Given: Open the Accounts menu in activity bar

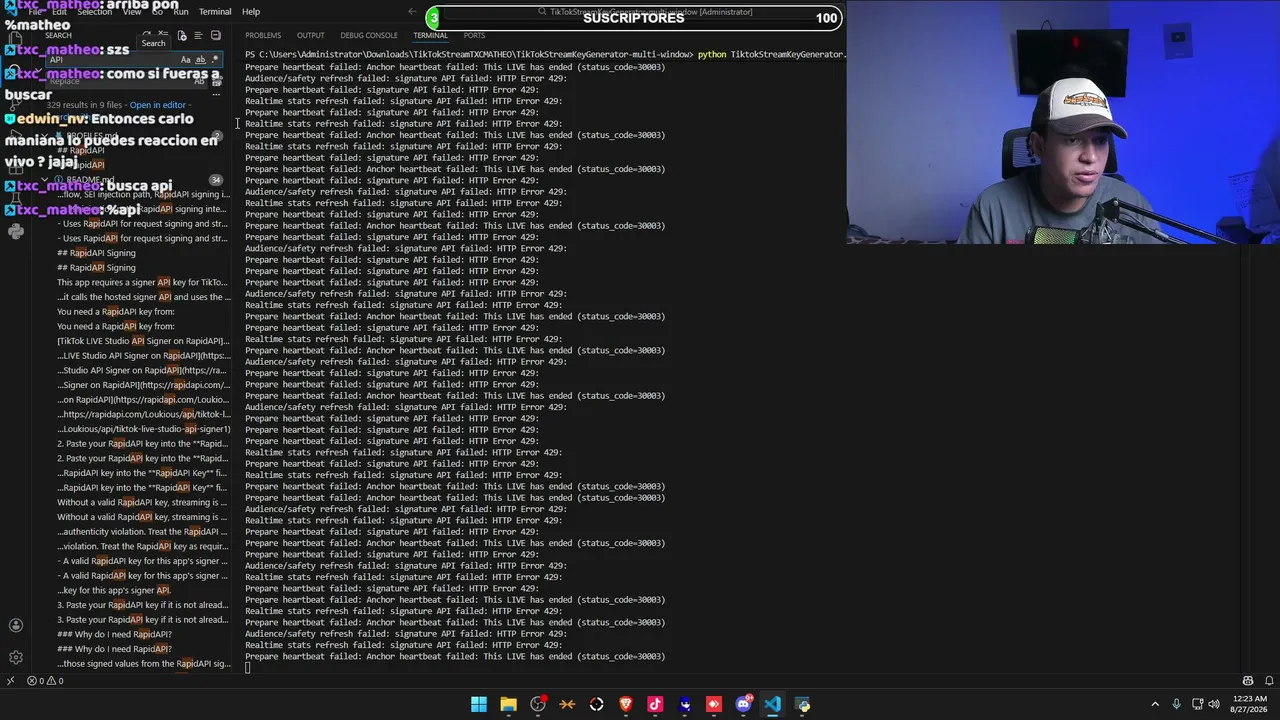Looking at the screenshot, I should (x=15, y=626).
